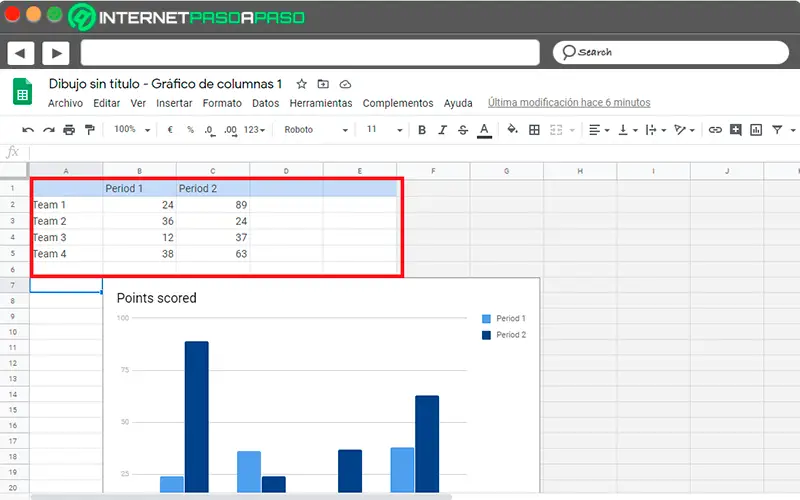
Task: Open the 123 number format dropdown
Action: pos(254,130)
